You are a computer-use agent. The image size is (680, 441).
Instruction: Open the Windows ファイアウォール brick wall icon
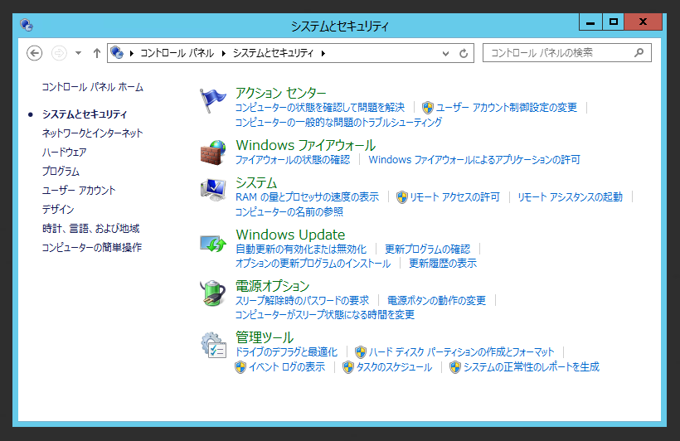coord(213,152)
